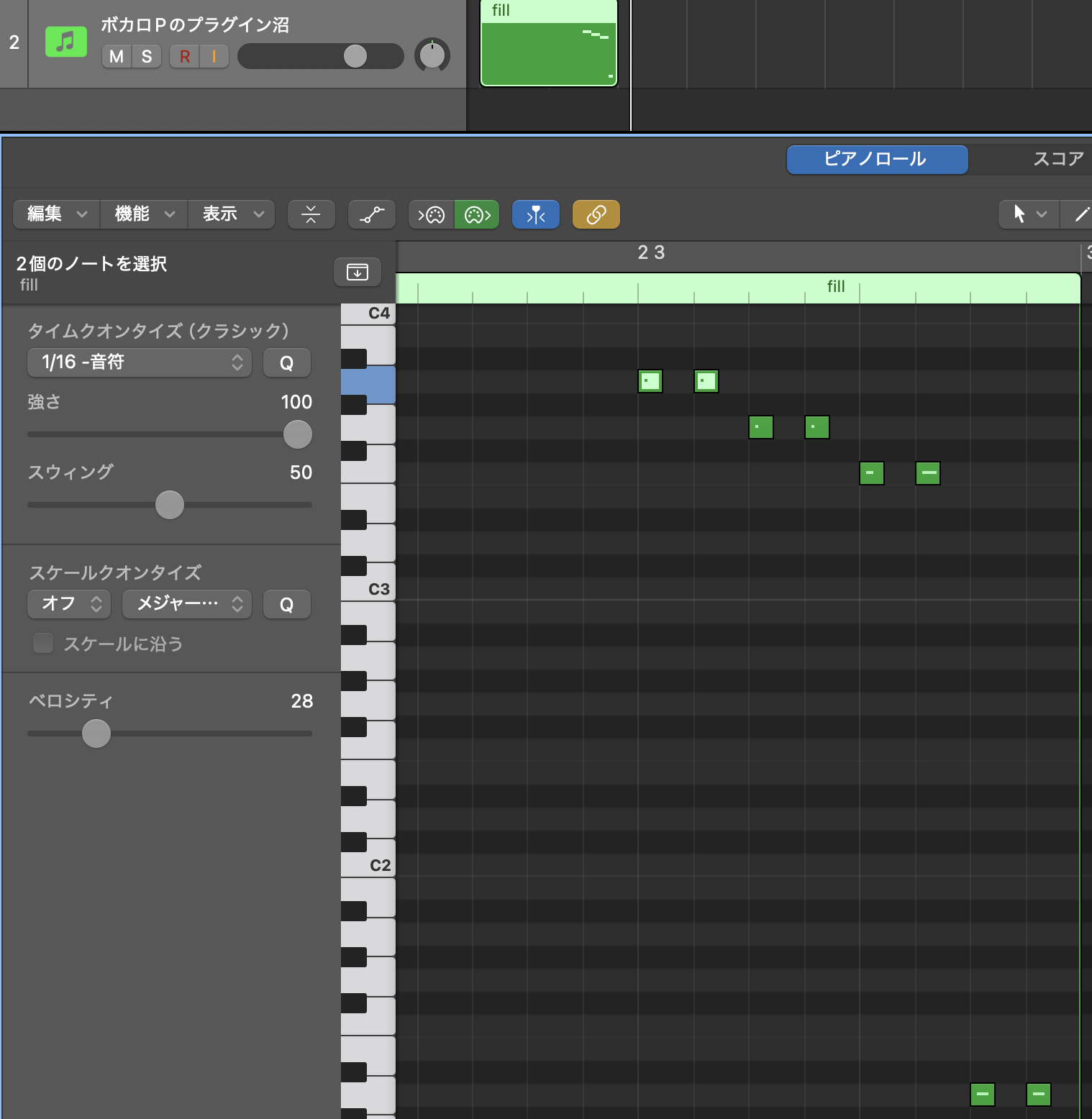Toggle the collapse mode icon

click(311, 214)
